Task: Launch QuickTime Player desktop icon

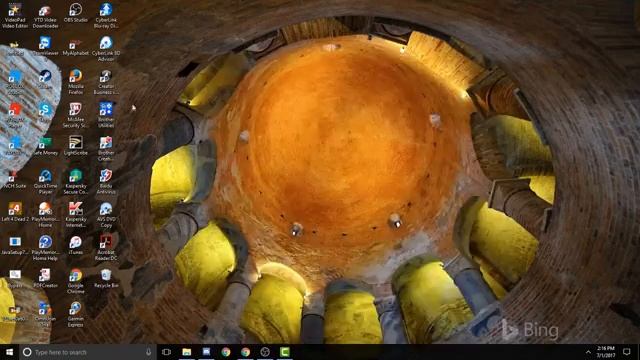Action: (x=45, y=182)
